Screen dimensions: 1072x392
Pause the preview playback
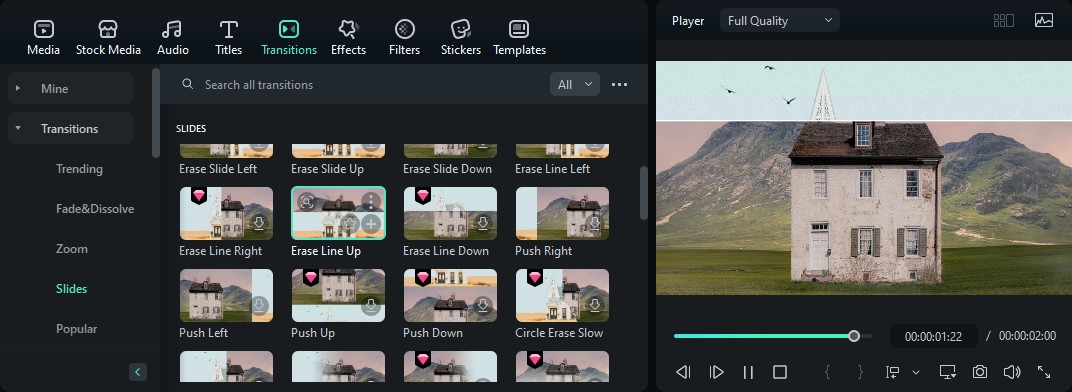click(x=748, y=372)
